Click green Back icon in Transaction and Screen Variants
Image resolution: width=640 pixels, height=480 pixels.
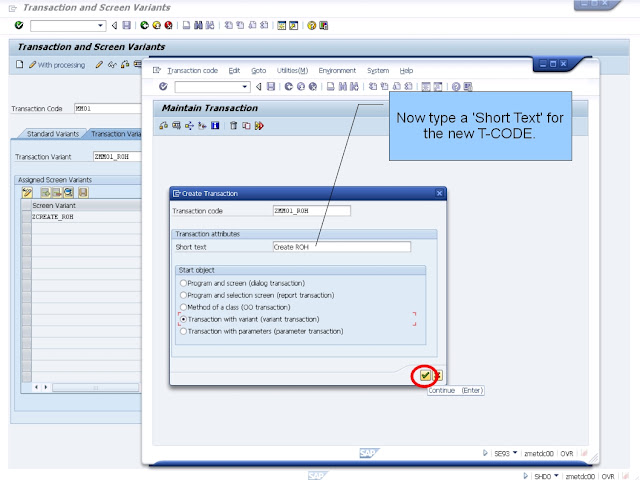144,25
